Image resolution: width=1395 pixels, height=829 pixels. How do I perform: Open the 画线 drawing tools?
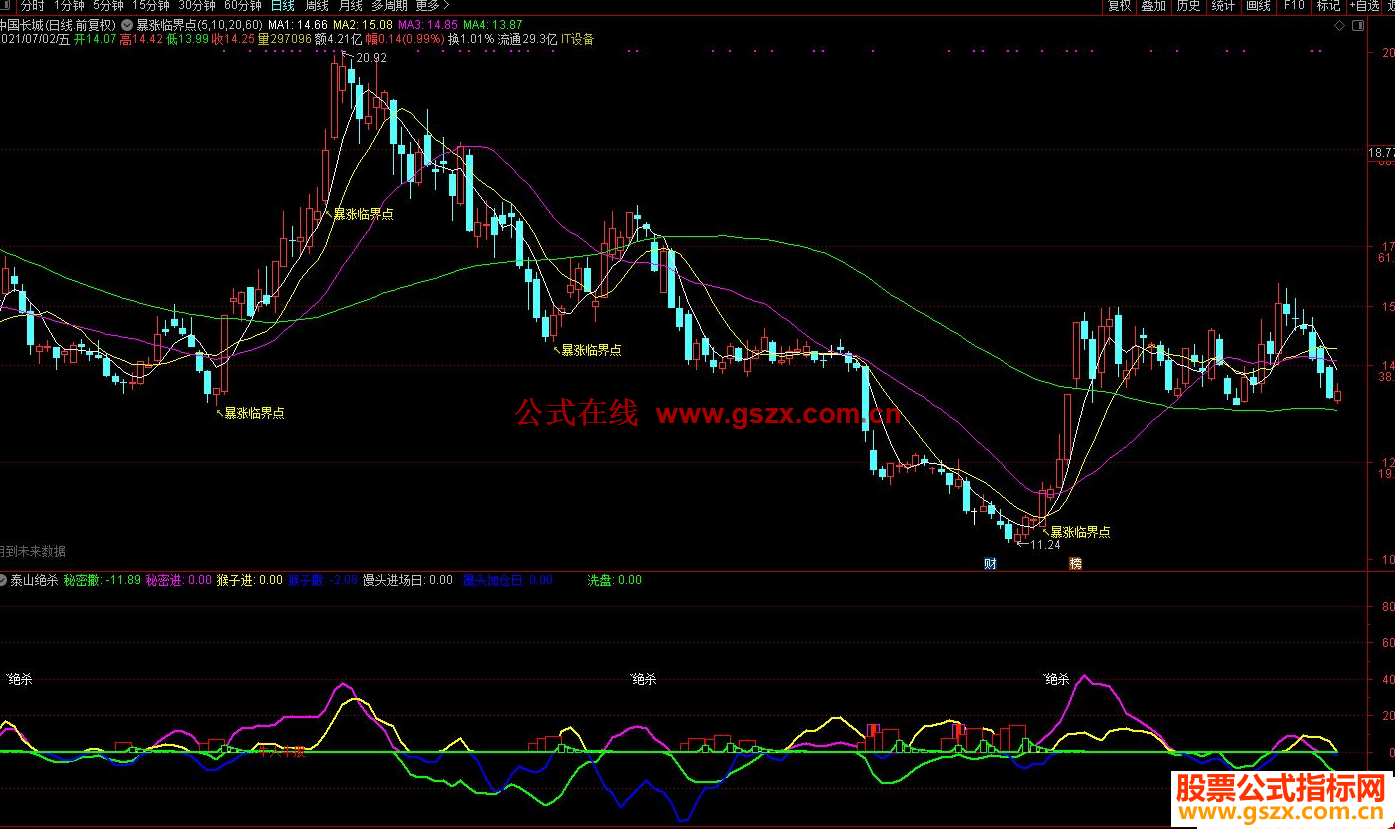click(1258, 6)
